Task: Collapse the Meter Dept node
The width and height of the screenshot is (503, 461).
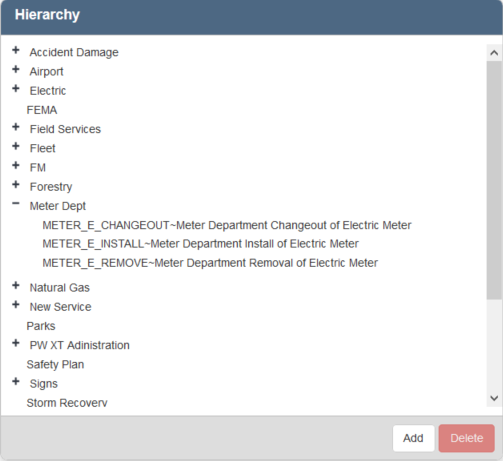Action: [x=16, y=203]
